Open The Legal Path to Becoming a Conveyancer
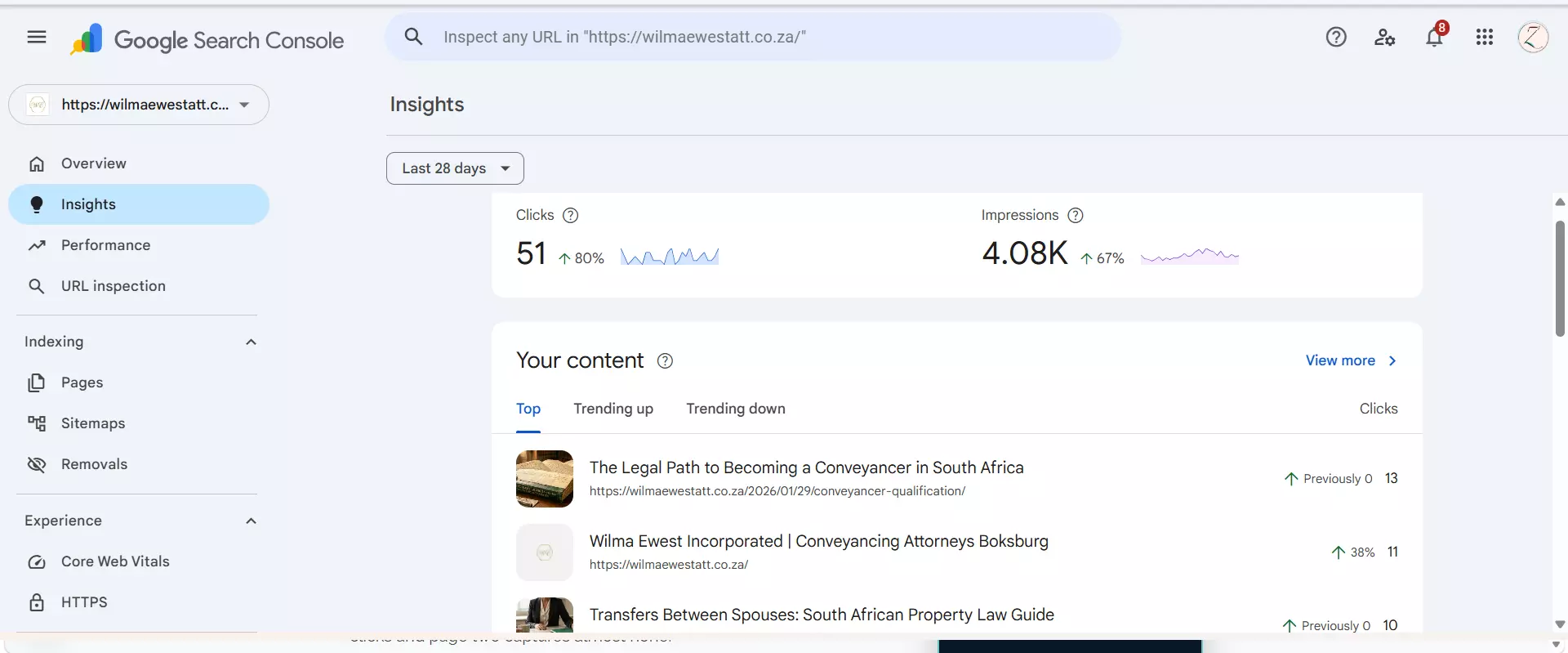This screenshot has width=1568, height=653. coord(806,467)
